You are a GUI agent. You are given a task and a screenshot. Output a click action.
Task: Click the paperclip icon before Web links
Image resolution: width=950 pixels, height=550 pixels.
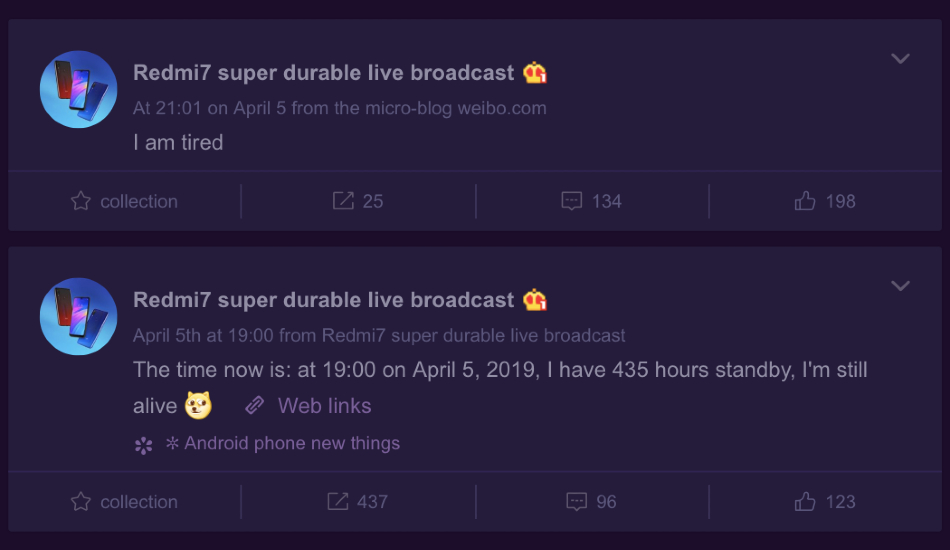[x=254, y=405]
